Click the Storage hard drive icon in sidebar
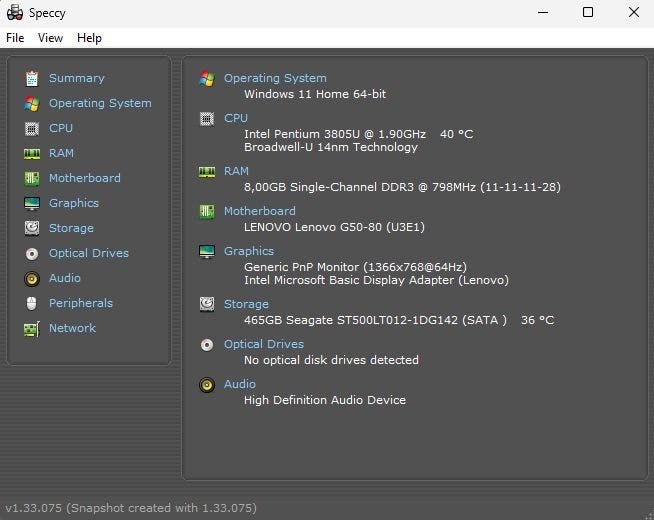The image size is (654, 520). [x=32, y=229]
